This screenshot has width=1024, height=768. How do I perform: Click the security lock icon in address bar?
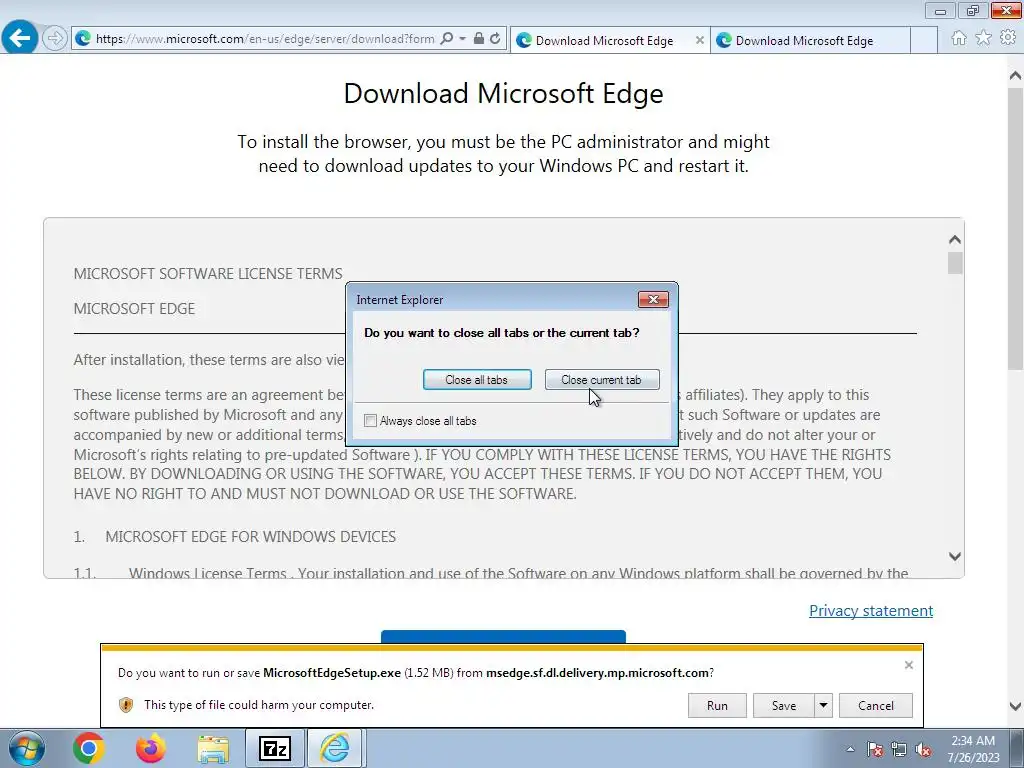click(479, 39)
